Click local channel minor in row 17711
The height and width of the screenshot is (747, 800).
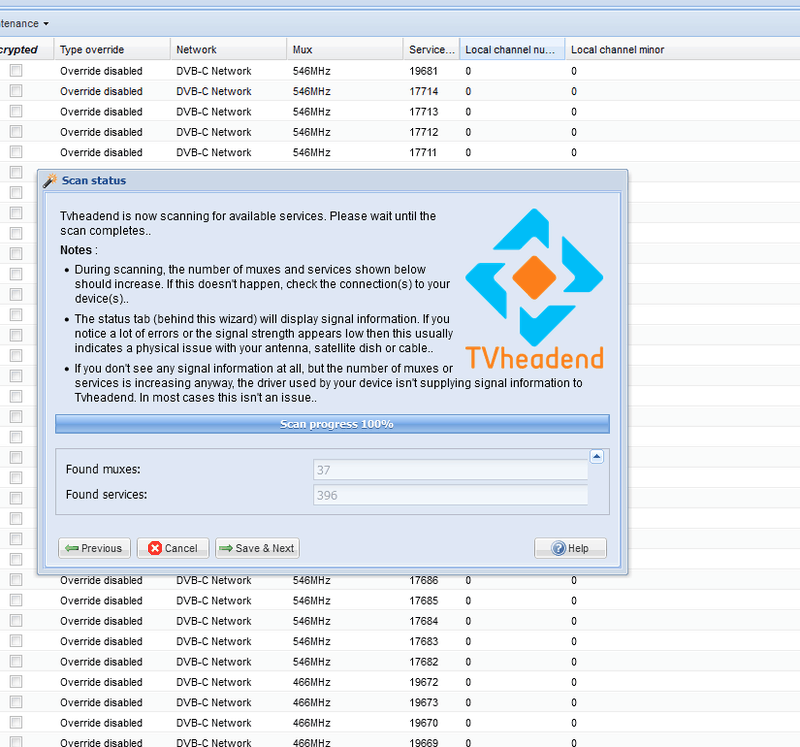tap(573, 153)
